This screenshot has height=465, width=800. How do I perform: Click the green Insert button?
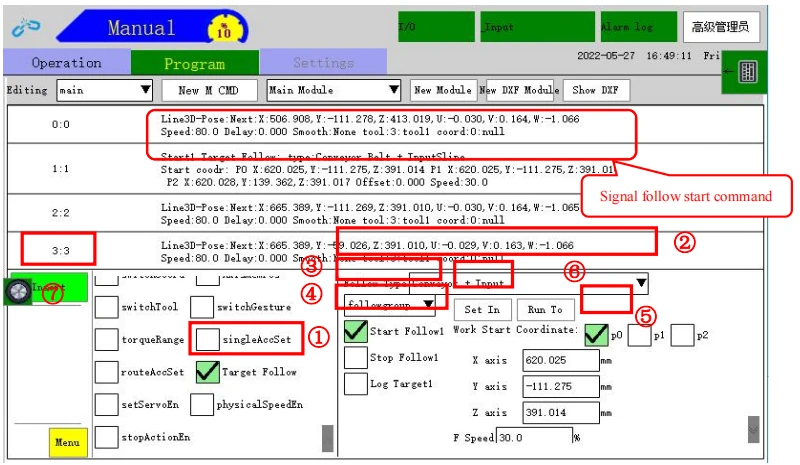pos(58,287)
